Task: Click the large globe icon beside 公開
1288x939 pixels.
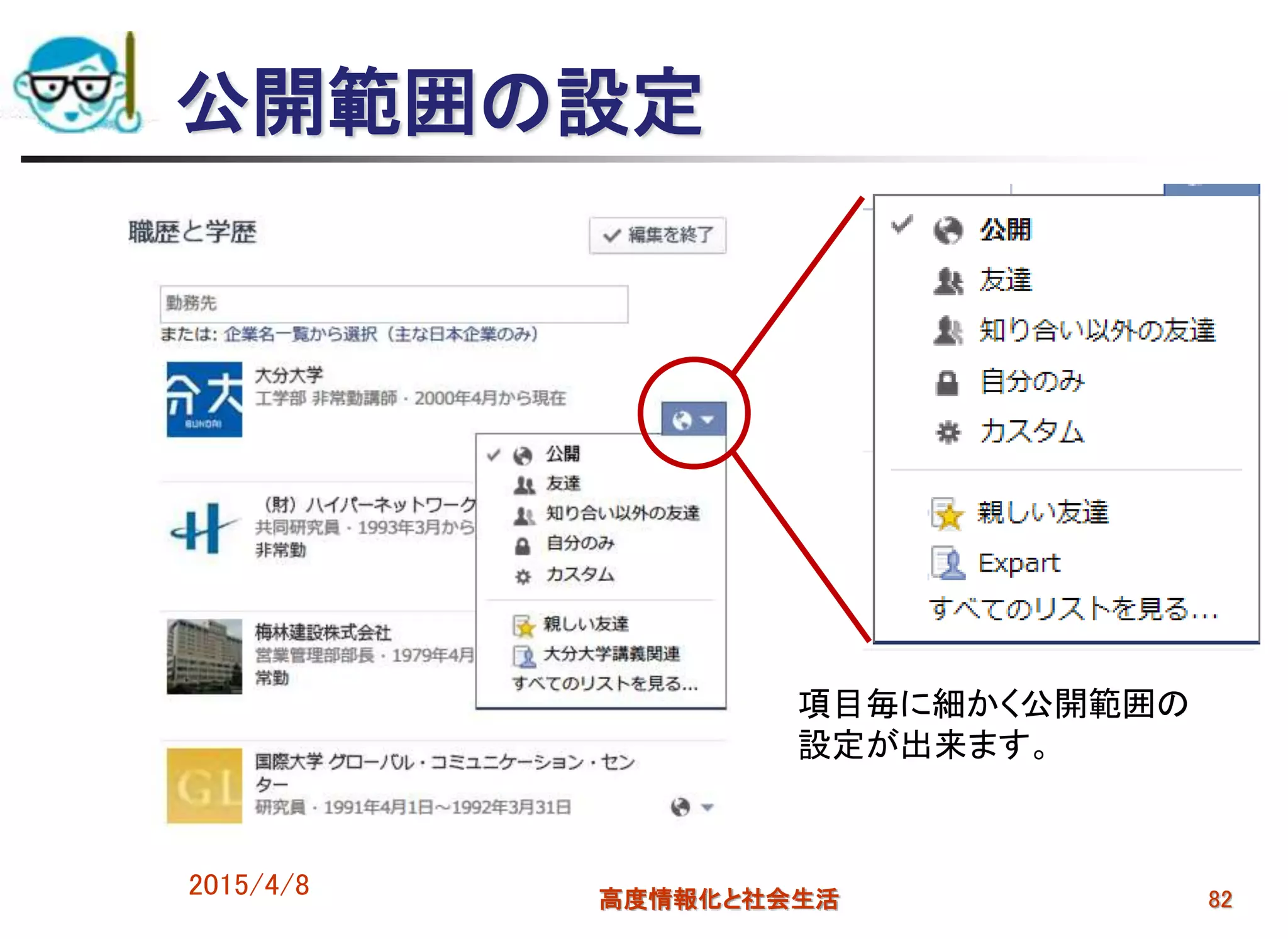Action: [x=948, y=231]
